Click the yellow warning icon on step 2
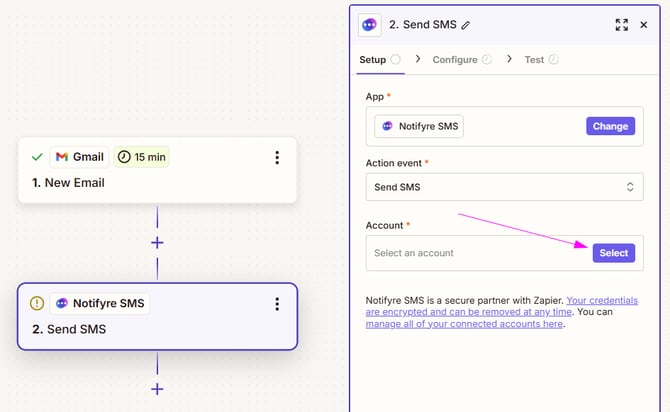670x412 pixels. pos(37,304)
